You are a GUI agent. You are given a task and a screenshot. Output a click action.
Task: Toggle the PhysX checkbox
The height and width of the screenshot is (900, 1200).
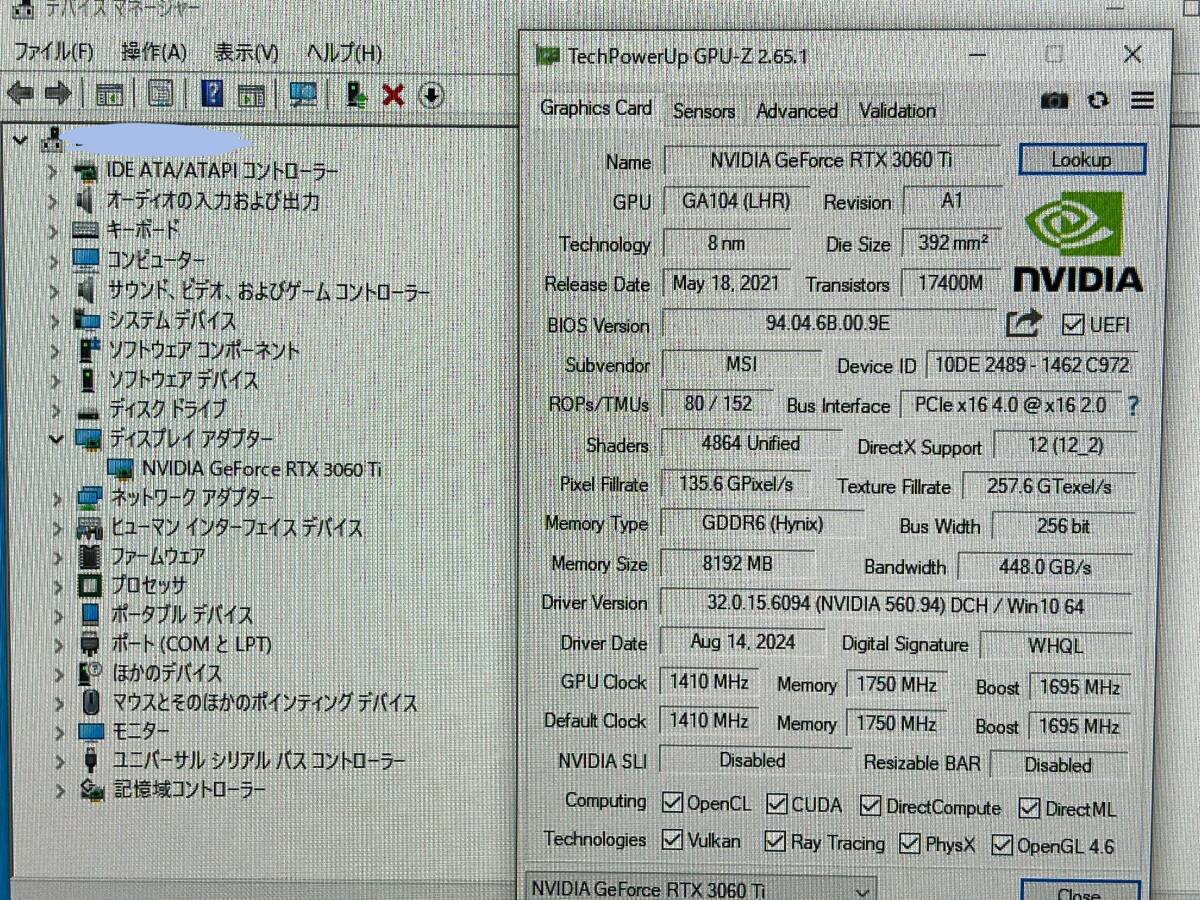point(909,844)
